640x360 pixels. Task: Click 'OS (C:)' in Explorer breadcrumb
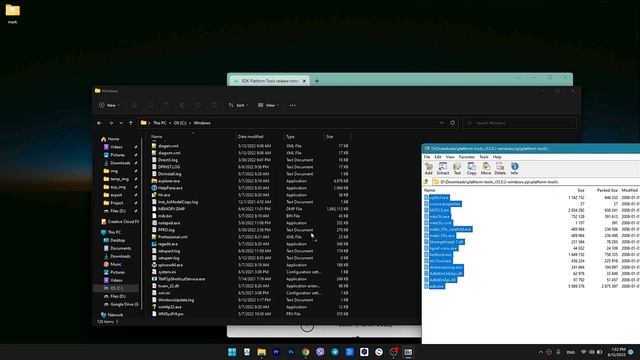pyautogui.click(x=180, y=123)
